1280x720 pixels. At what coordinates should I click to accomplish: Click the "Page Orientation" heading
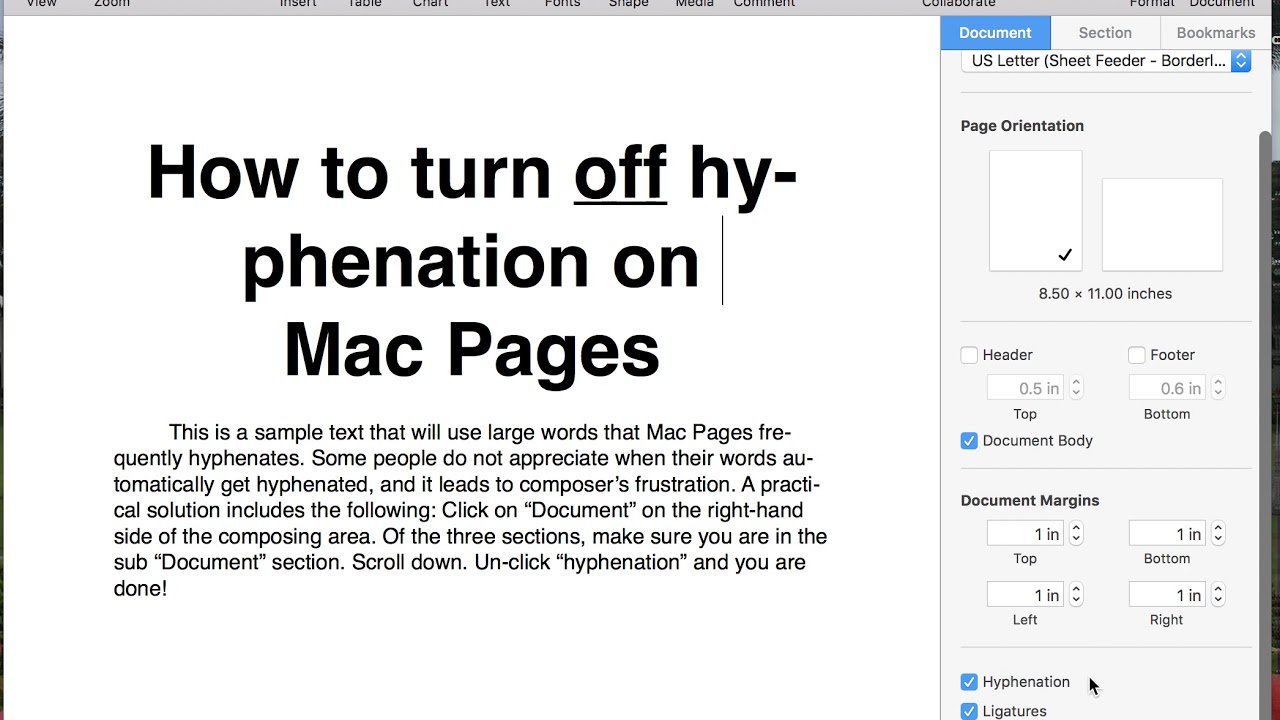pos(1022,126)
